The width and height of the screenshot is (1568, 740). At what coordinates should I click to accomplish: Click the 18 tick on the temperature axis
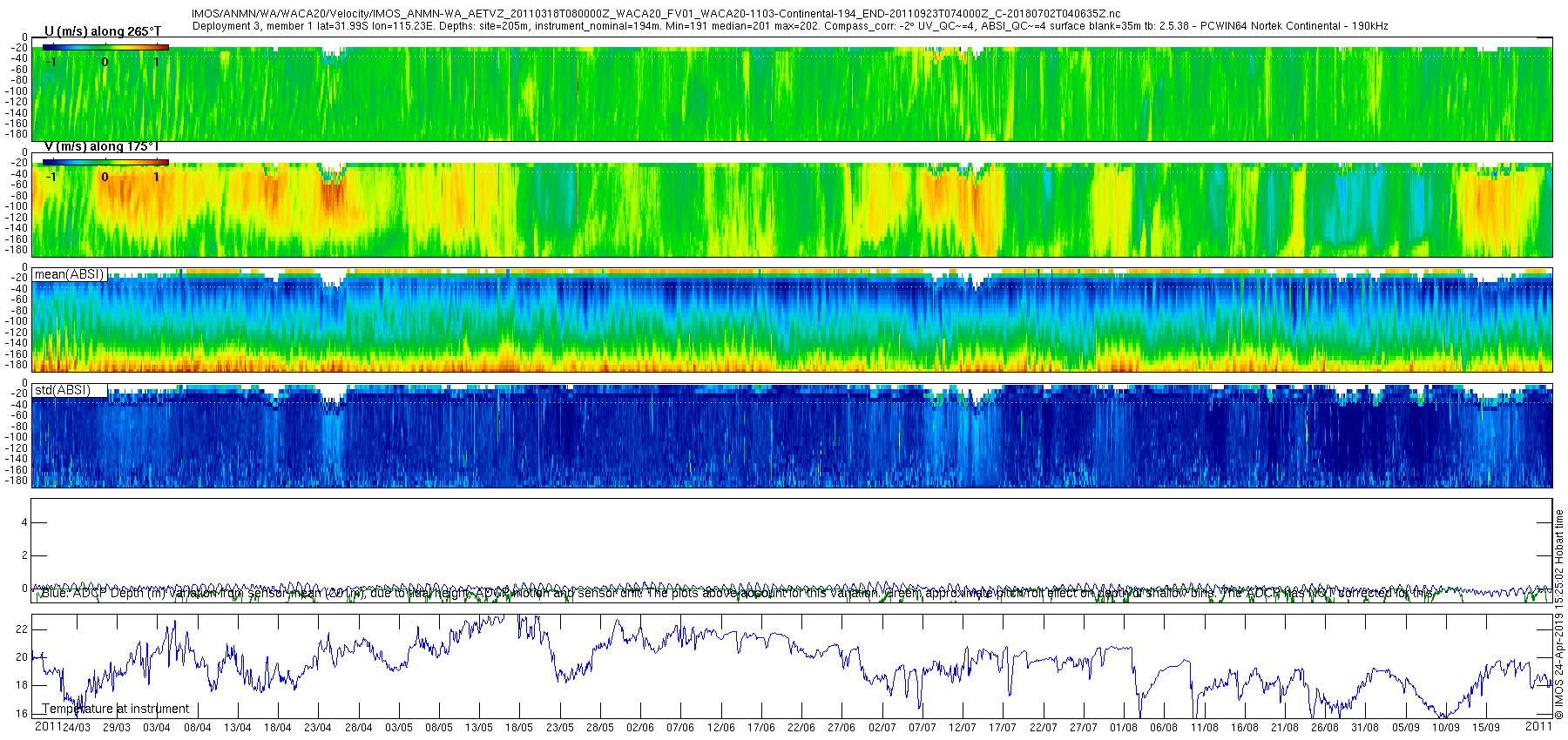click(x=22, y=685)
